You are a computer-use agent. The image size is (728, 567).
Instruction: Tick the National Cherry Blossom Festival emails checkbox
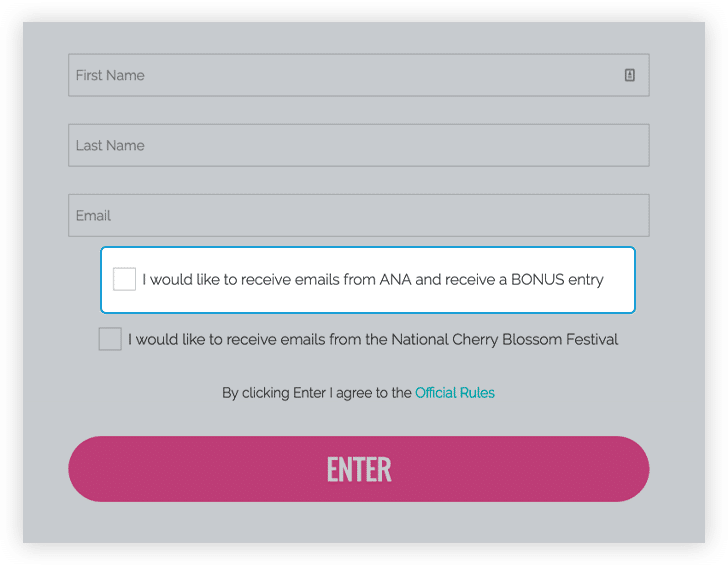point(110,339)
